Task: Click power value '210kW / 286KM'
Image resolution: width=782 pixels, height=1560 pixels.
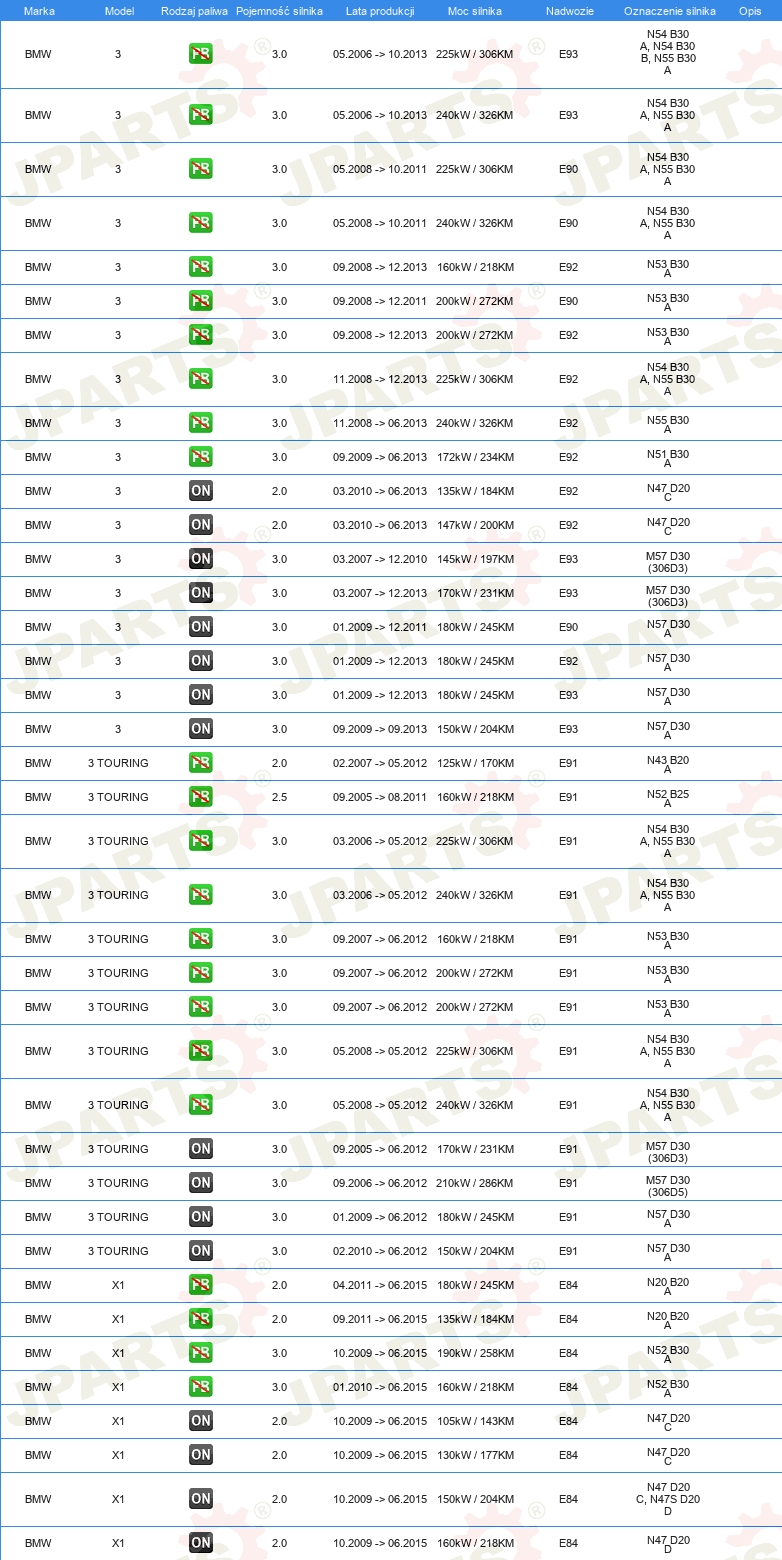Action: coord(475,1183)
